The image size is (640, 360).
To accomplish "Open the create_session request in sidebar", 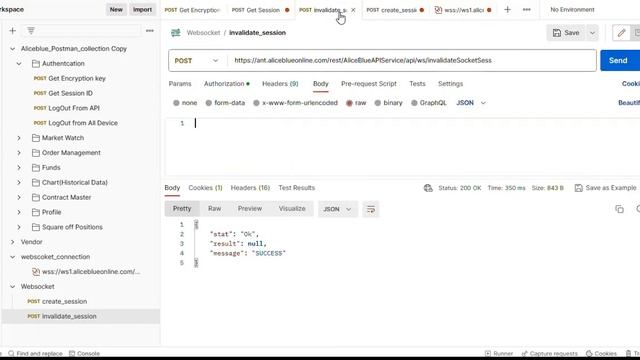I will pyautogui.click(x=57, y=301).
